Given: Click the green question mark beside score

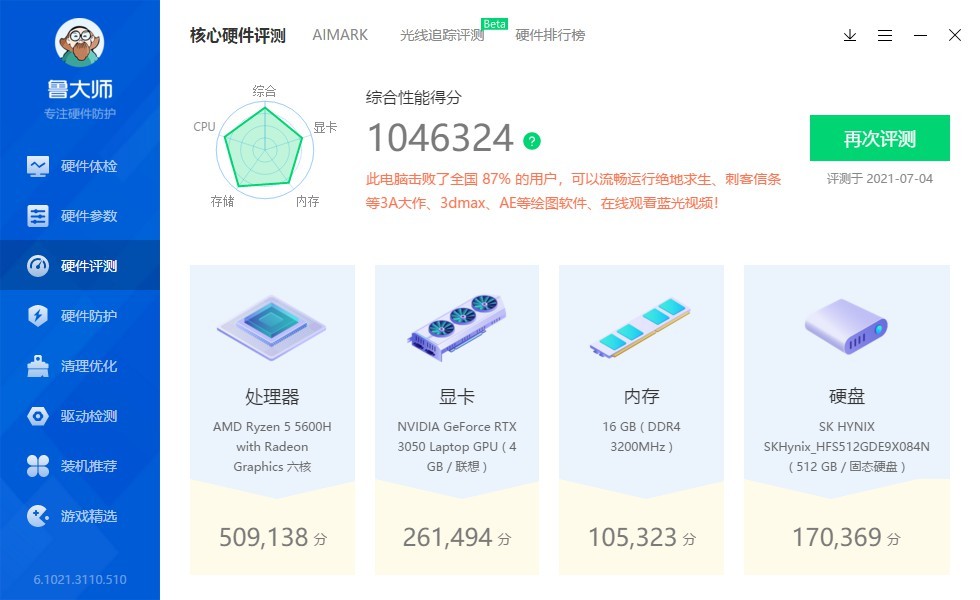Looking at the screenshot, I should pos(532,141).
